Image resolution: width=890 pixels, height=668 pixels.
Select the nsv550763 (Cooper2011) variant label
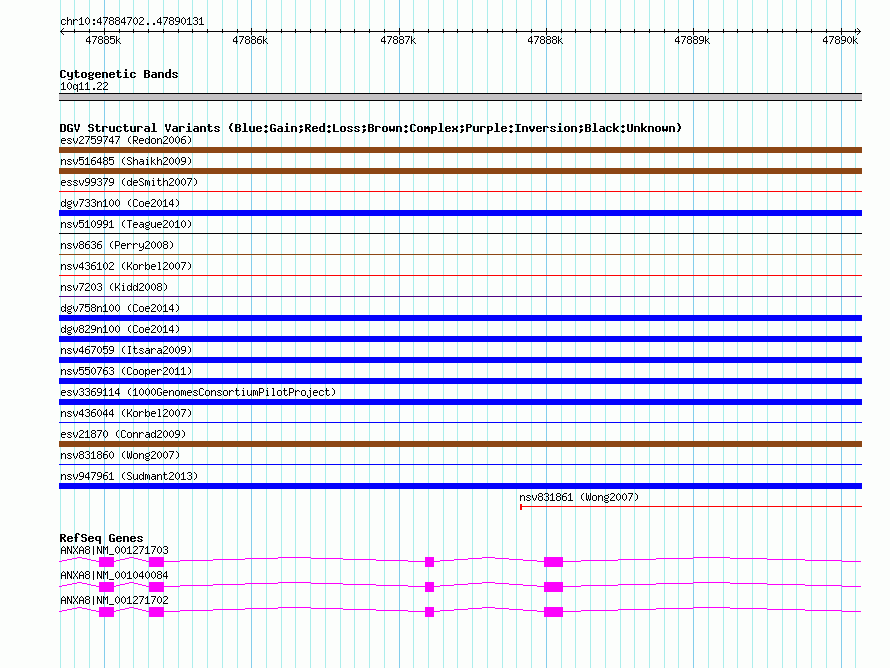click(126, 371)
